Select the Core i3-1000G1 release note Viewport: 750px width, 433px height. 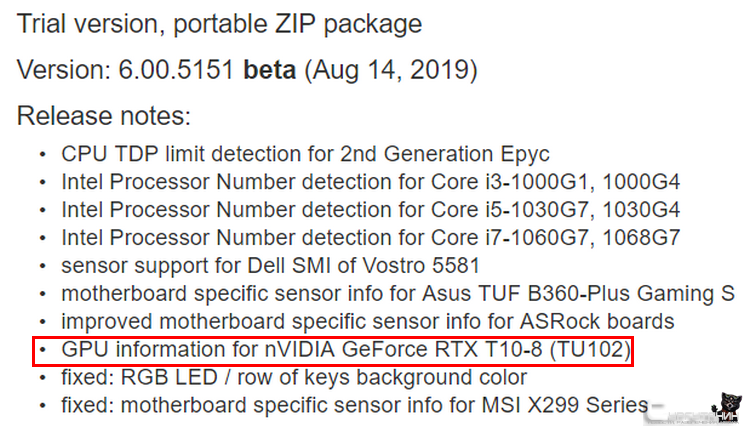pyautogui.click(x=371, y=182)
